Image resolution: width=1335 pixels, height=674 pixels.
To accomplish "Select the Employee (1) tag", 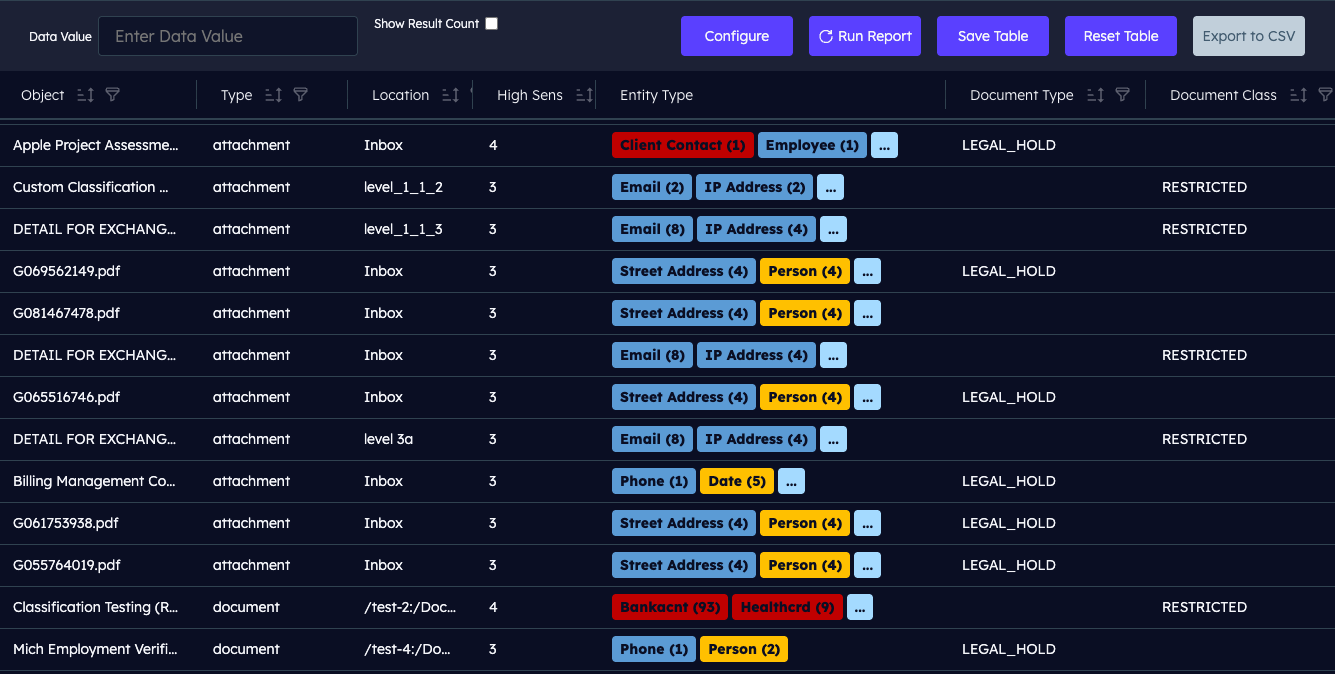I will (x=812, y=145).
